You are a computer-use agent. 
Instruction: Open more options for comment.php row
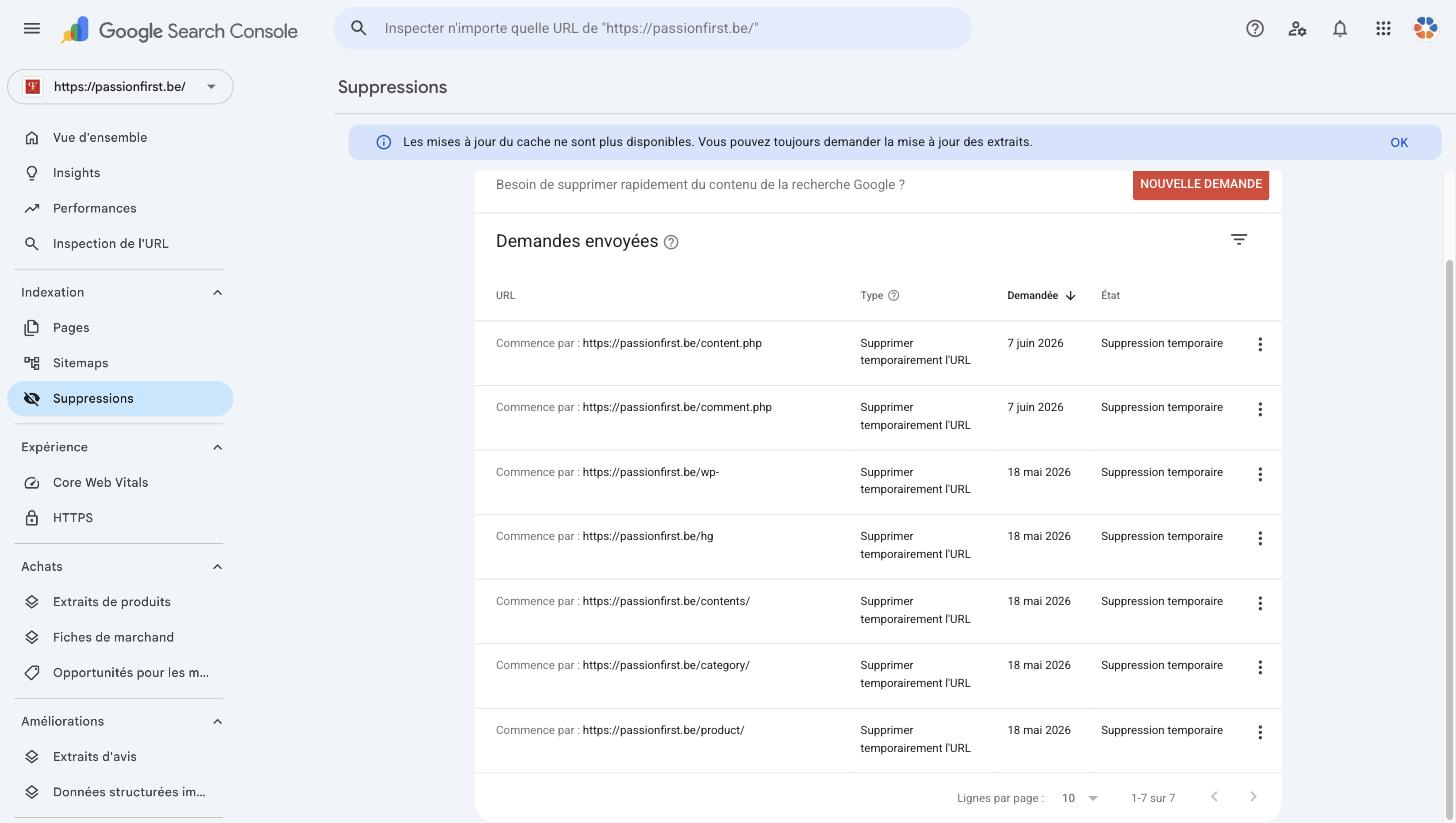pos(1260,409)
